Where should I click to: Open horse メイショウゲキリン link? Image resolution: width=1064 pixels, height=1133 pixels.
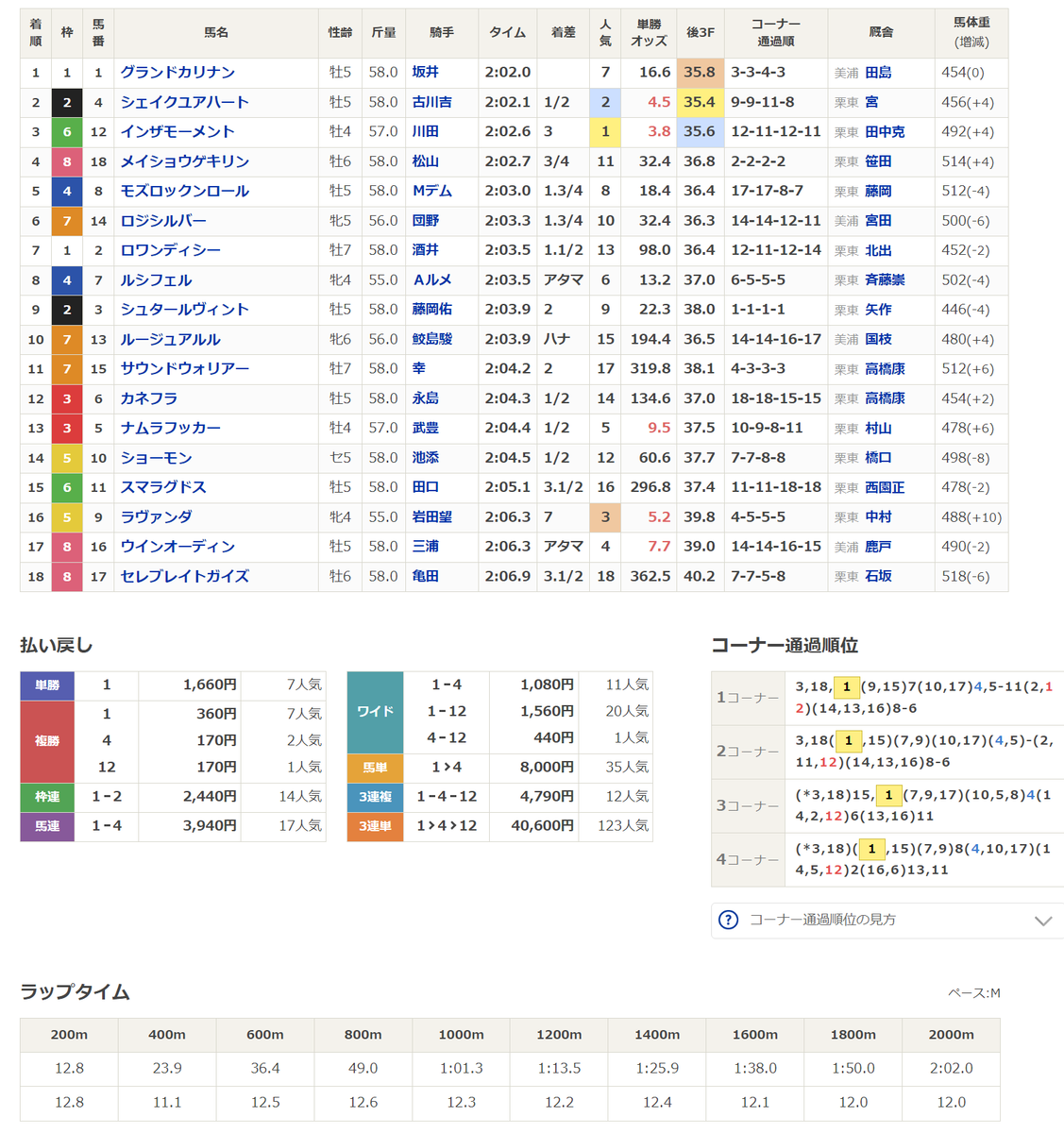(185, 161)
